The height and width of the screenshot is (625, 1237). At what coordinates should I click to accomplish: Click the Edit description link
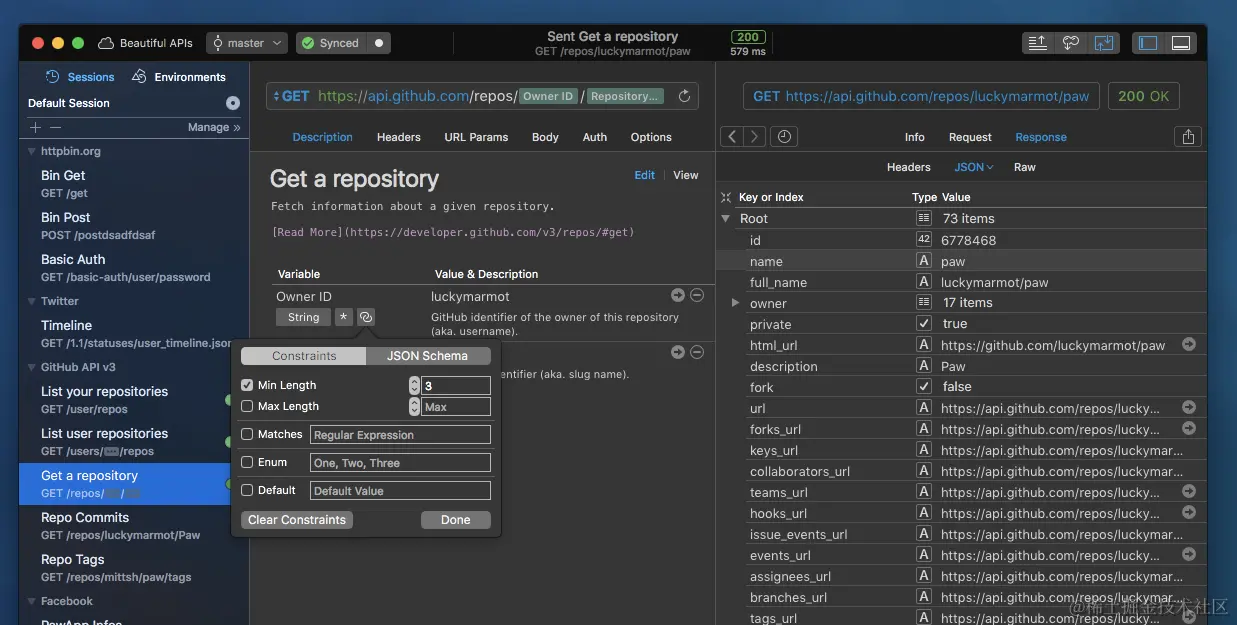645,175
